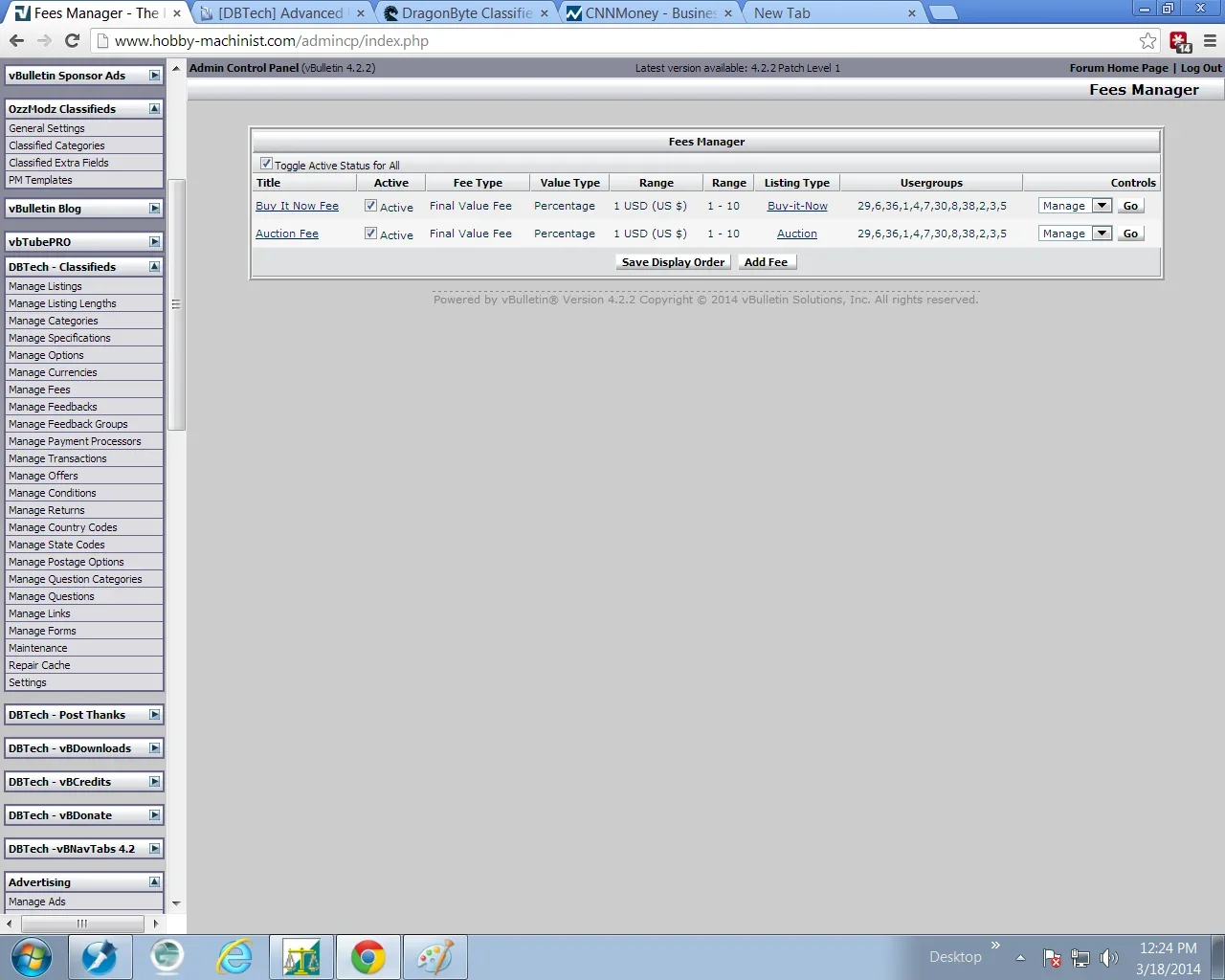The image size is (1225, 980).
Task: Switch to the CNNMoney tab
Action: point(649,13)
